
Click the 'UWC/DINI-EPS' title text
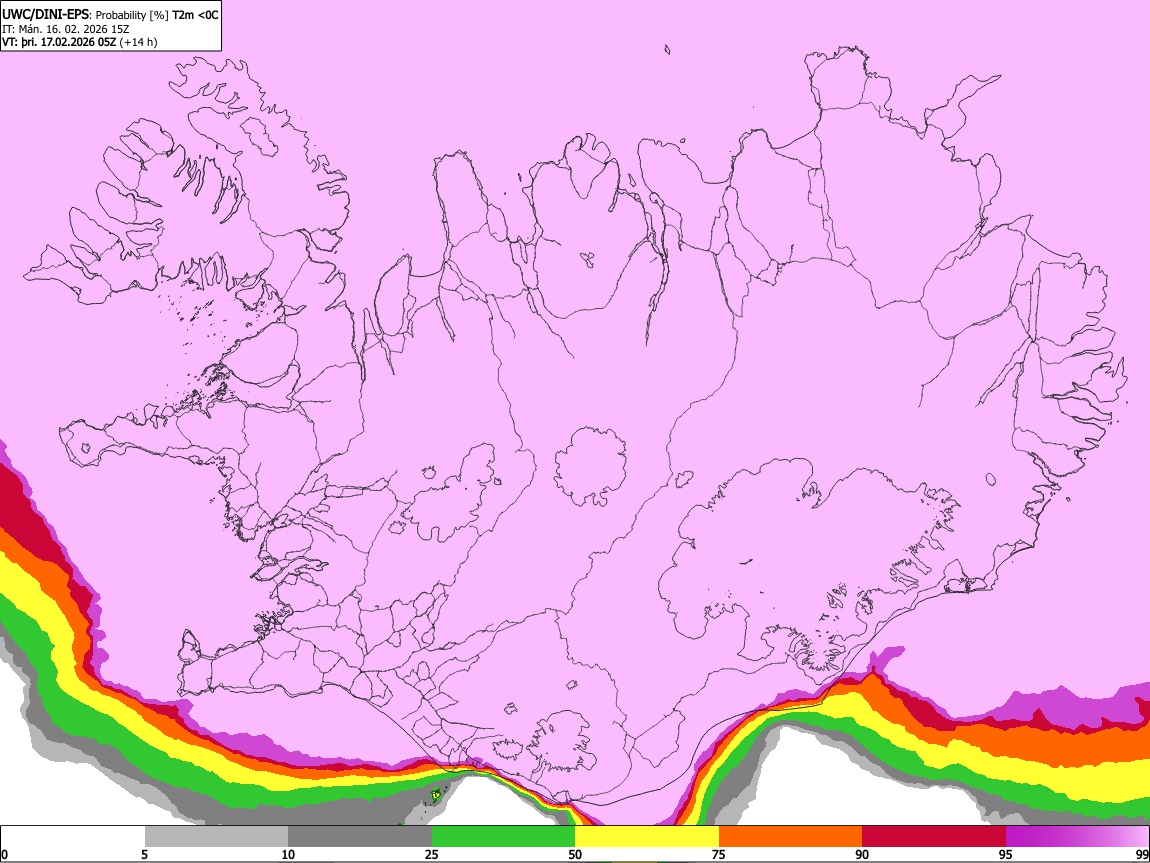(x=45, y=15)
